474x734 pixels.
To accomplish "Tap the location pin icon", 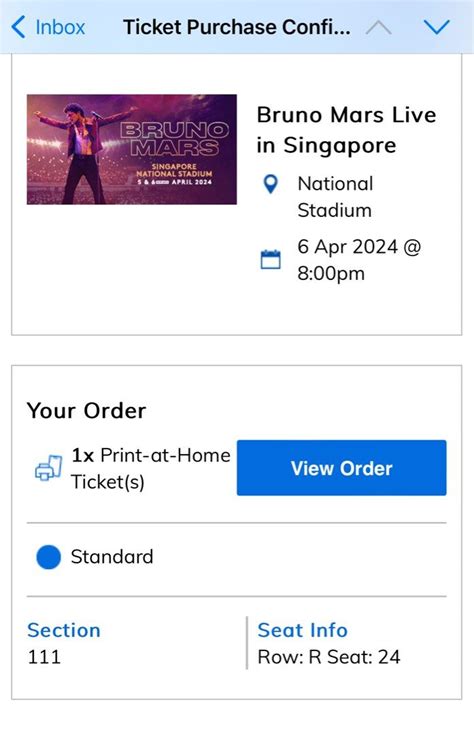I will (270, 184).
